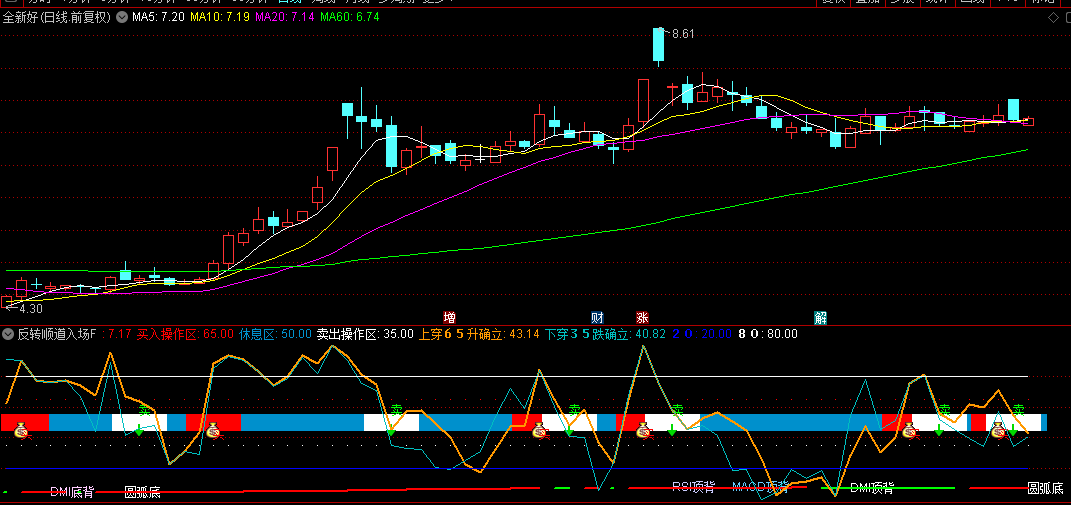
Task: Click the 8.61 high price annotation
Action: (683, 34)
